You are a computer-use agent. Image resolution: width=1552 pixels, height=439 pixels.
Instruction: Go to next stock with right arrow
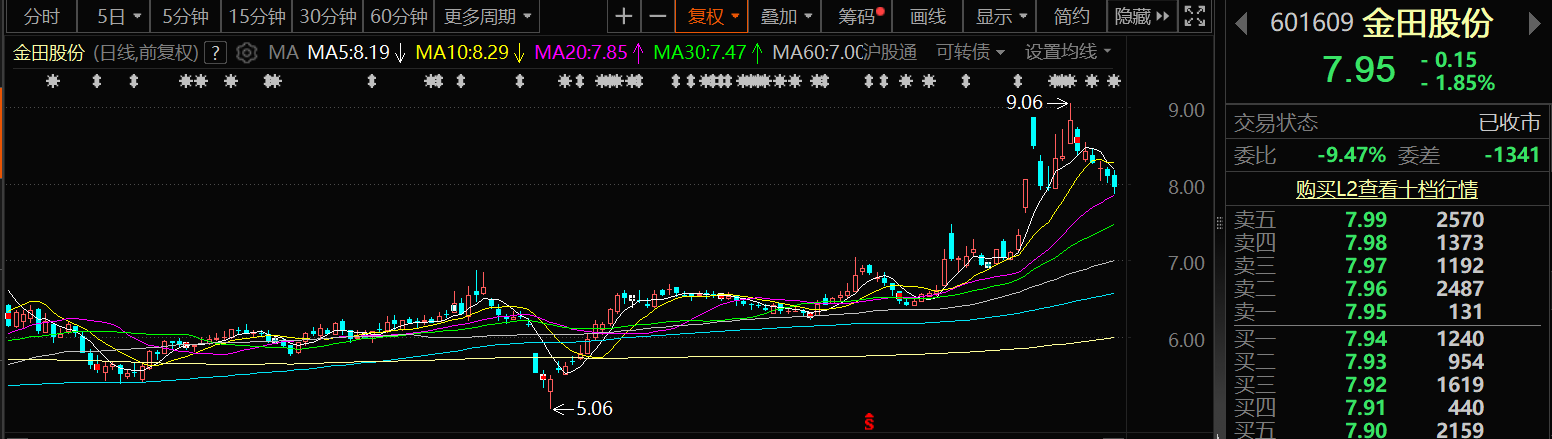click(1538, 22)
